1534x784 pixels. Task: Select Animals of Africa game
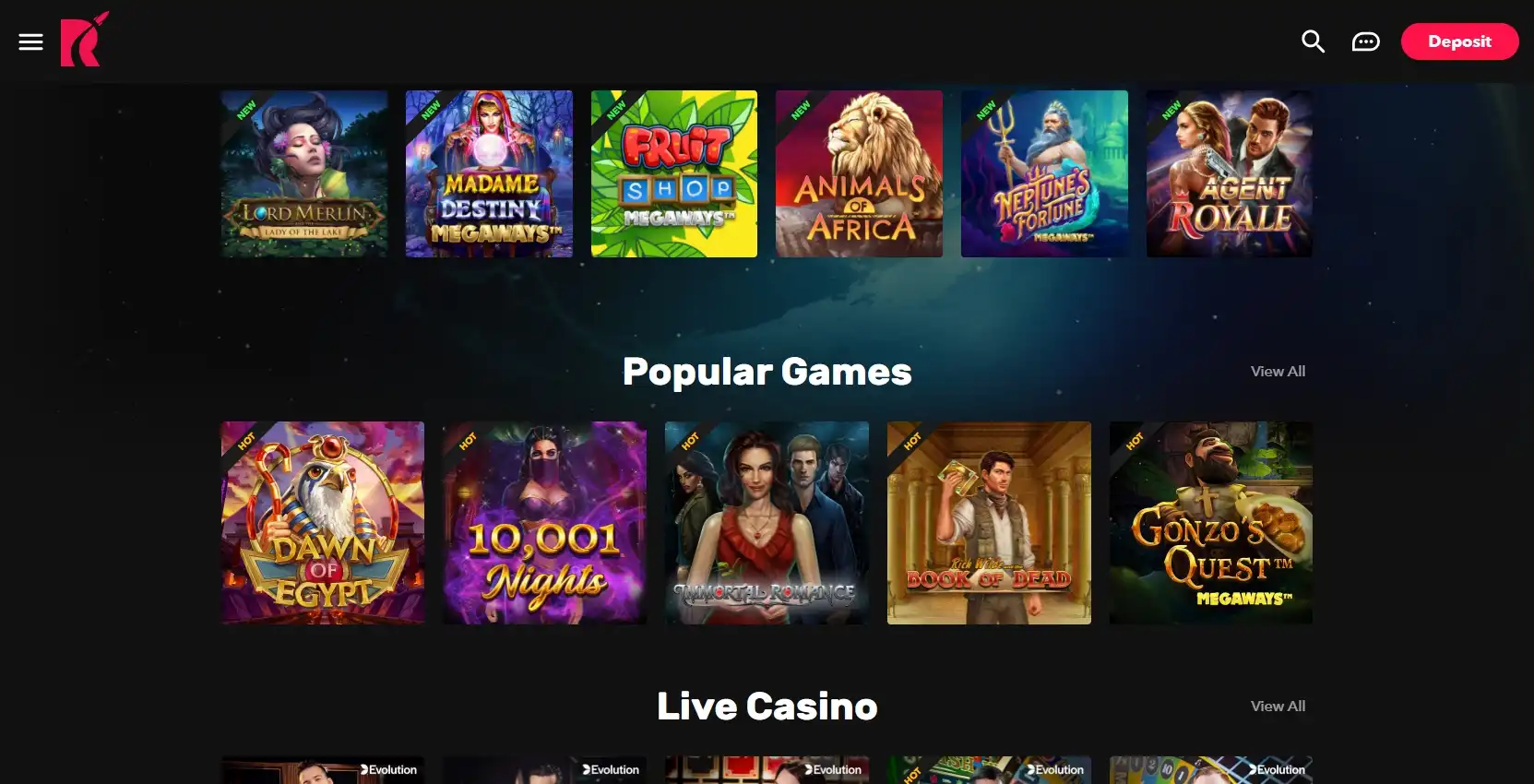pyautogui.click(x=859, y=173)
